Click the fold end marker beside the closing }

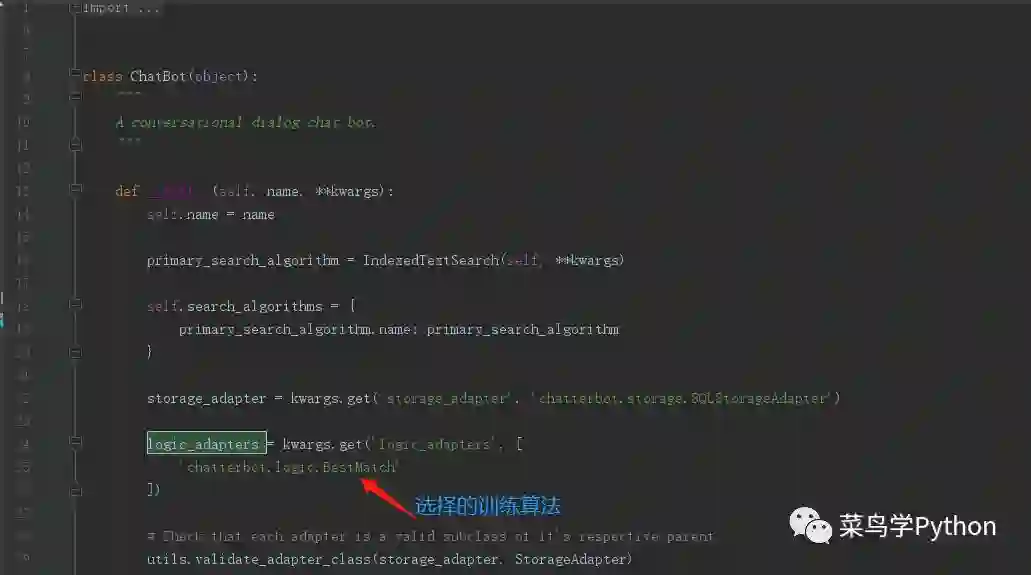click(76, 353)
